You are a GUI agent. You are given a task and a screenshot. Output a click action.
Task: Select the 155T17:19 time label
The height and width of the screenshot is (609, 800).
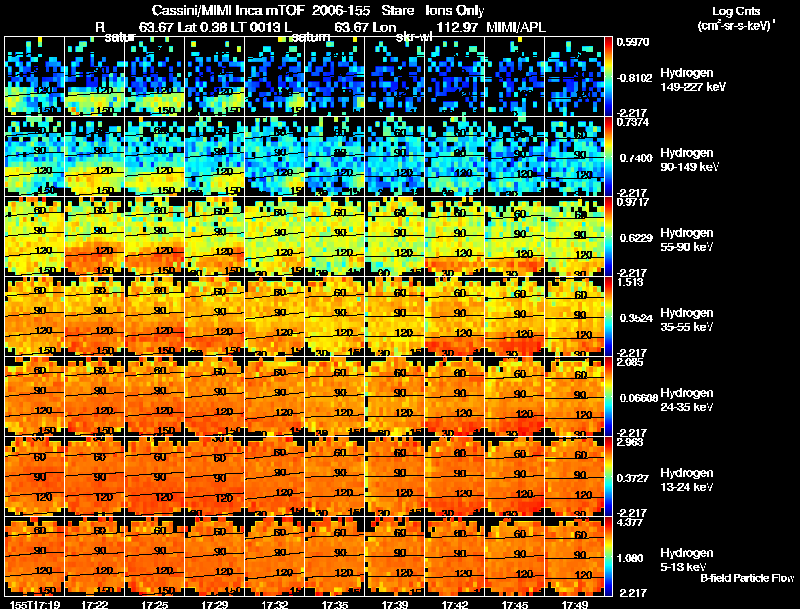pos(35,604)
